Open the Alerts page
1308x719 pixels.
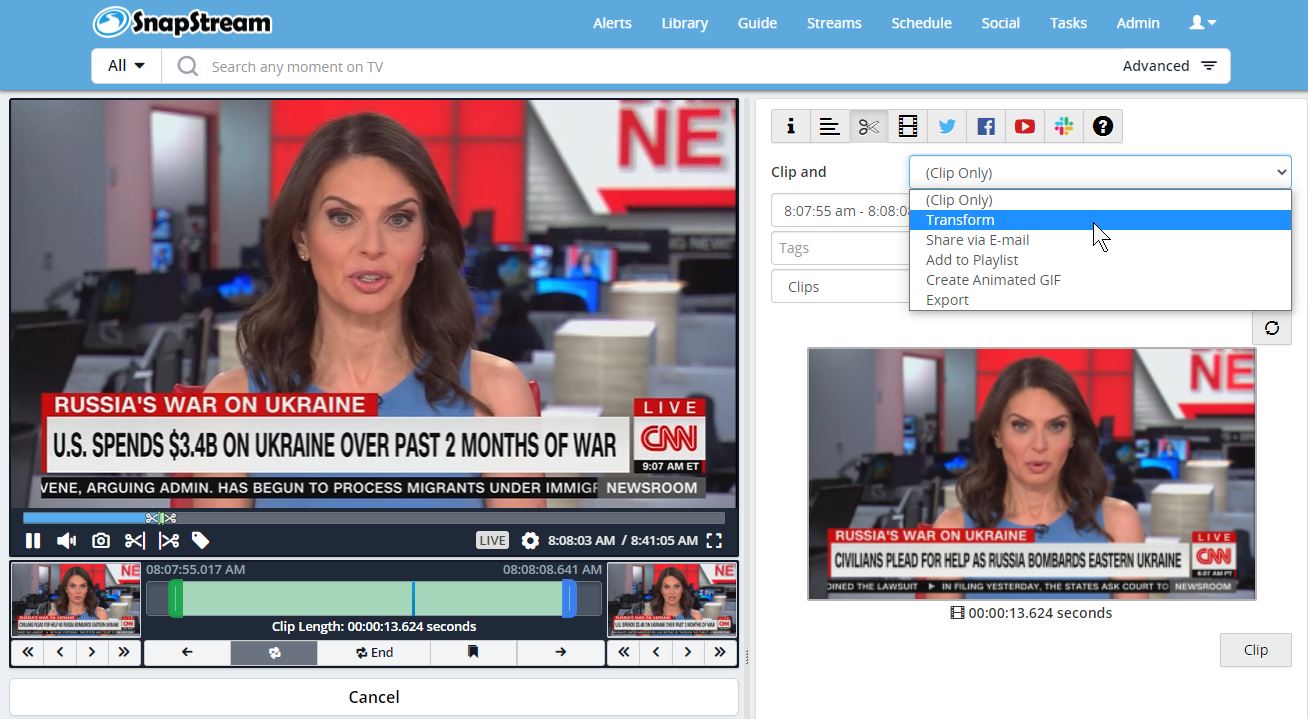(x=612, y=23)
